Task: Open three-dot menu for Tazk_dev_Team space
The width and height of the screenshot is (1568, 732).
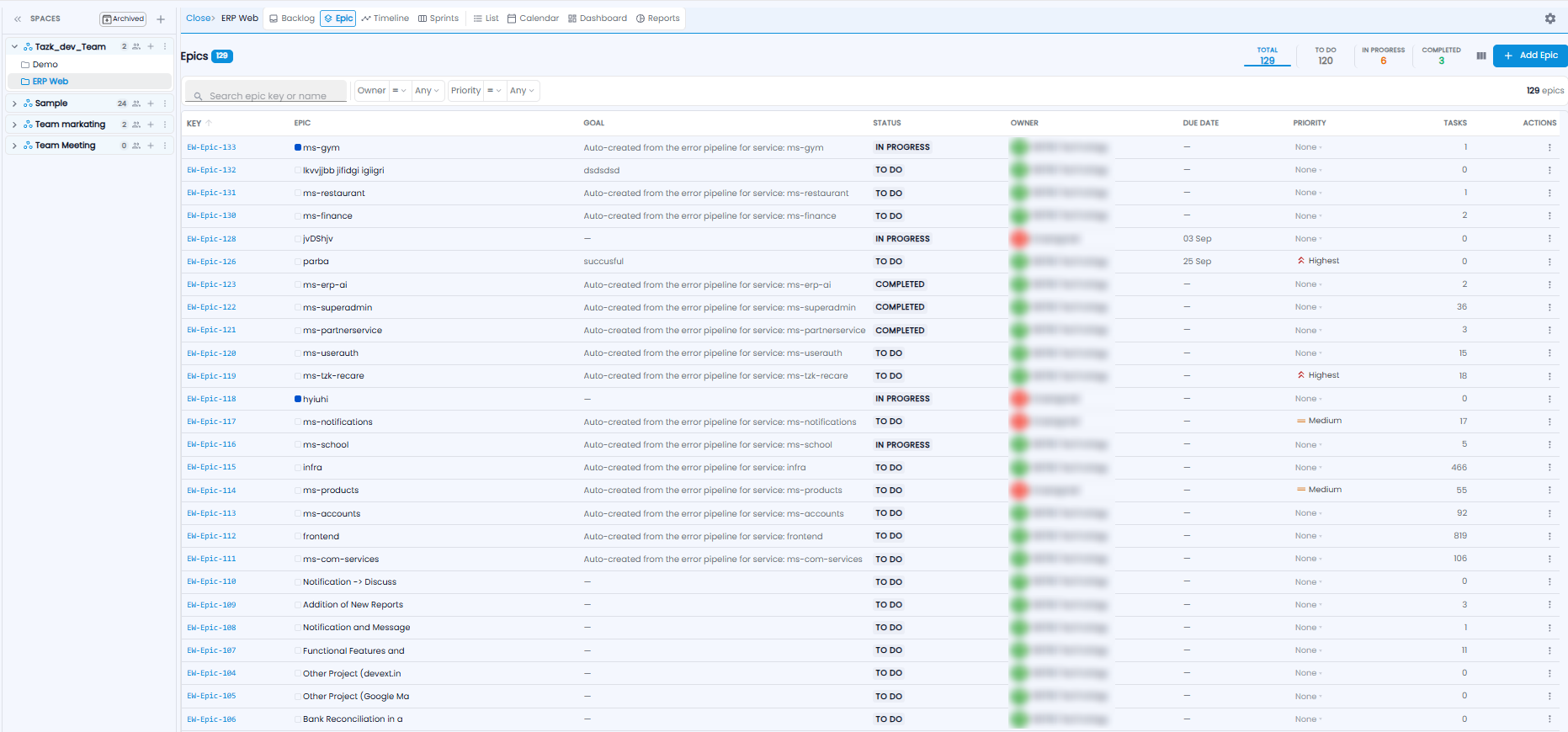Action: point(165,47)
